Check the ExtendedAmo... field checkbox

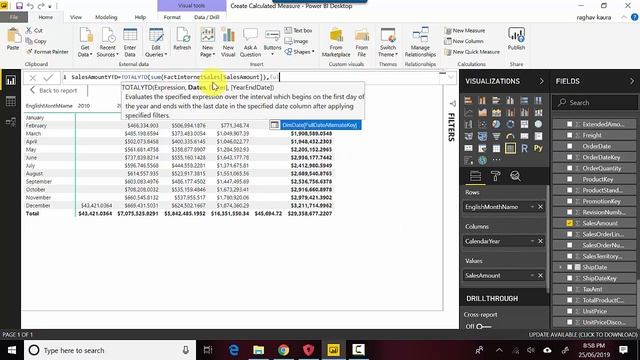[569, 124]
